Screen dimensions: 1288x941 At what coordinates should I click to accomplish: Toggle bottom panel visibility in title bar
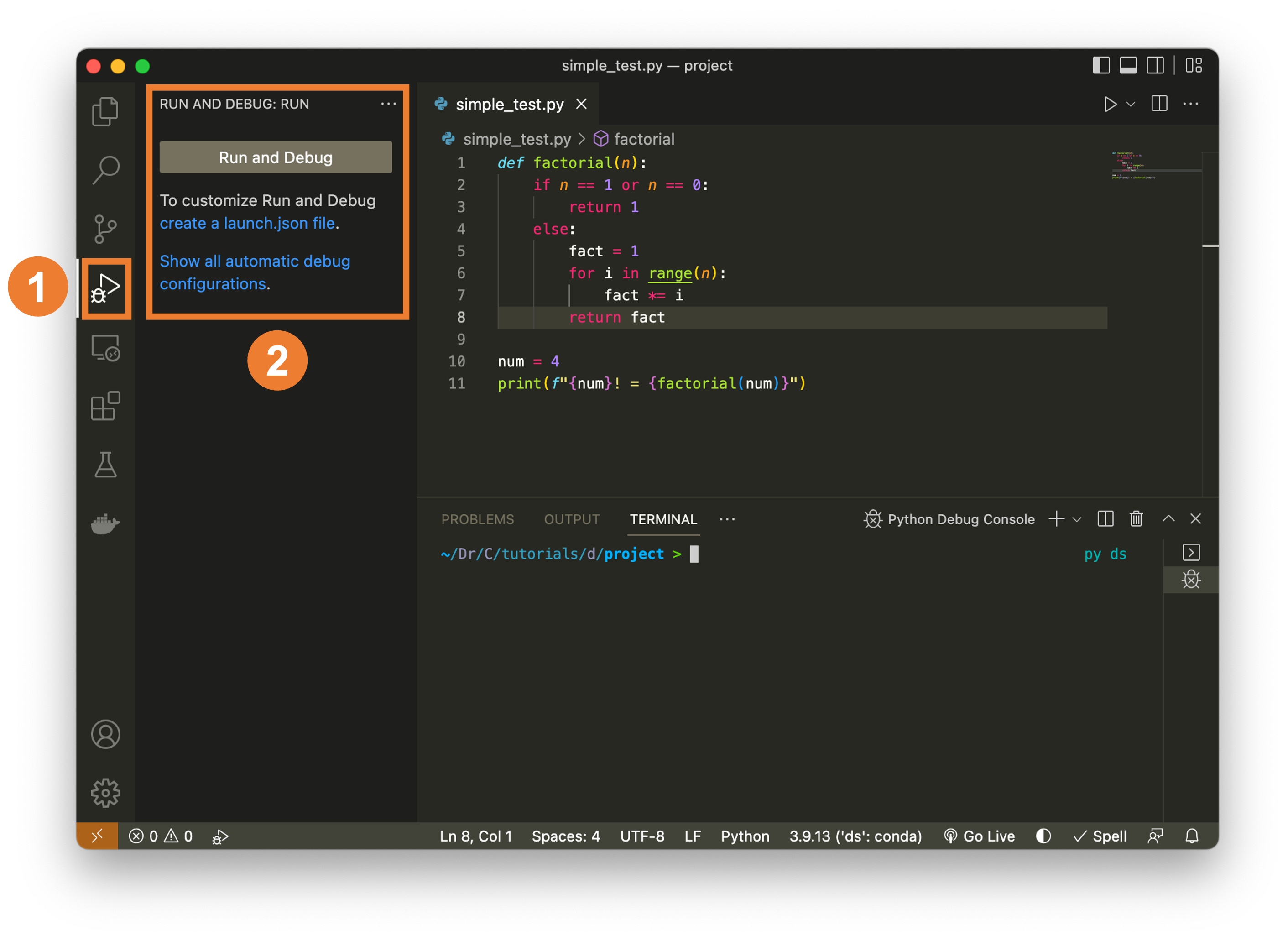1128,66
